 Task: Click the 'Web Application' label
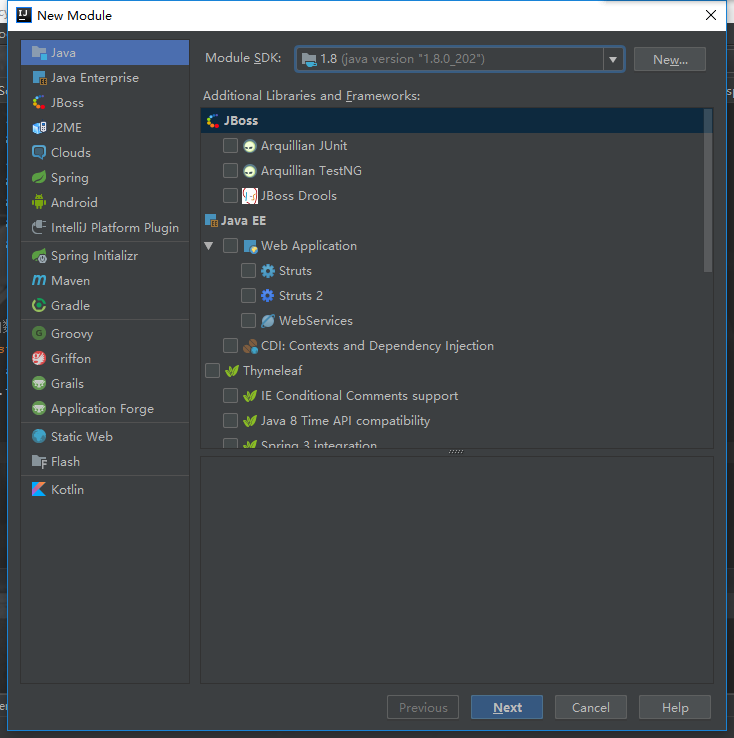[x=309, y=245]
